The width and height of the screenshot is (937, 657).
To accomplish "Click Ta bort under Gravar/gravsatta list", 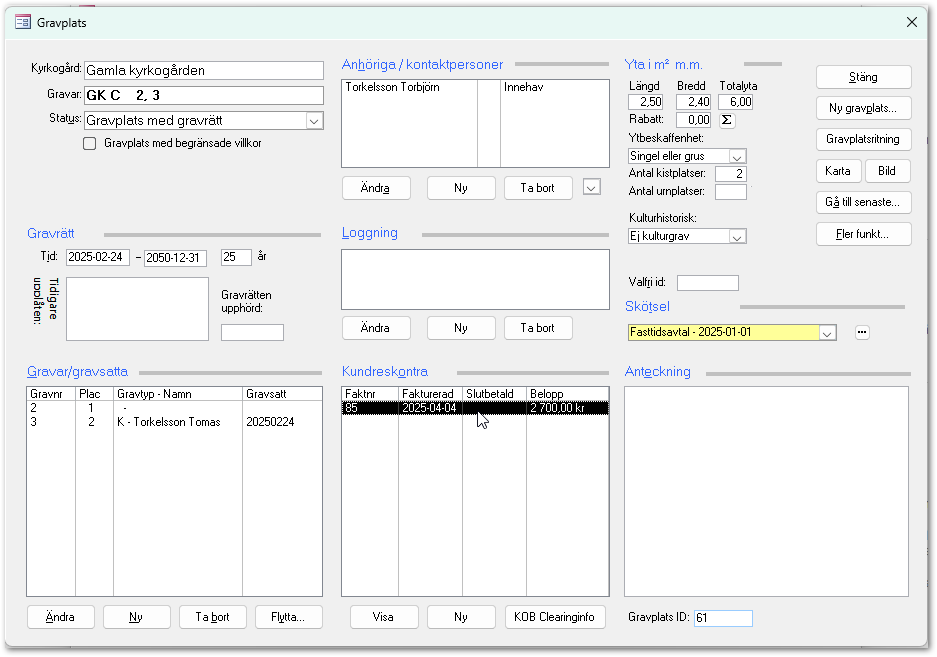I will point(213,617).
